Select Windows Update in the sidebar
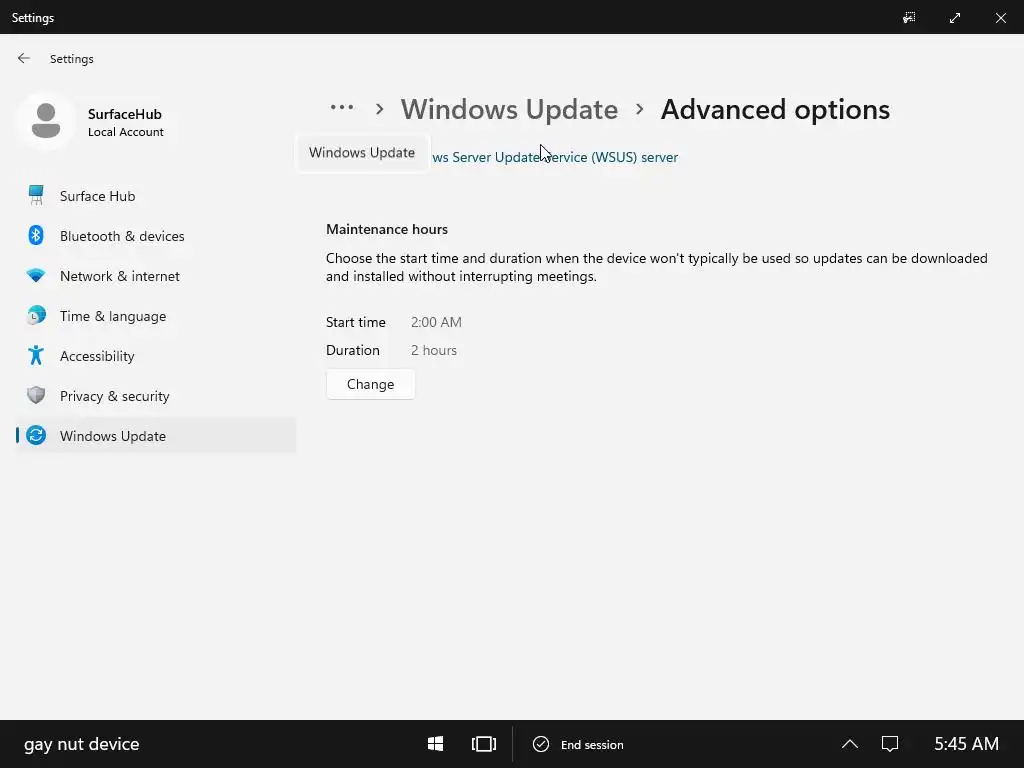Image resolution: width=1024 pixels, height=768 pixels. point(155,436)
